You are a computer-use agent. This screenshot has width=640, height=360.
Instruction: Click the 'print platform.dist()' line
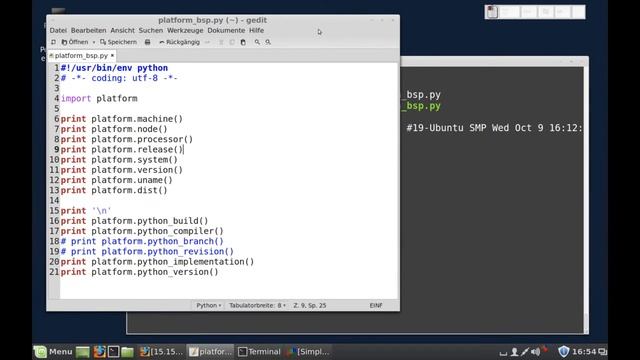point(114,190)
